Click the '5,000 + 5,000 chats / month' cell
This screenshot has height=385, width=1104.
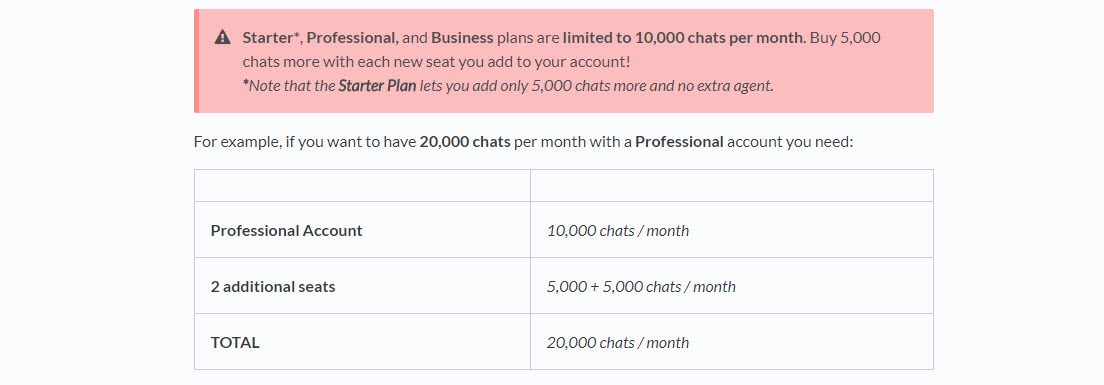click(732, 286)
